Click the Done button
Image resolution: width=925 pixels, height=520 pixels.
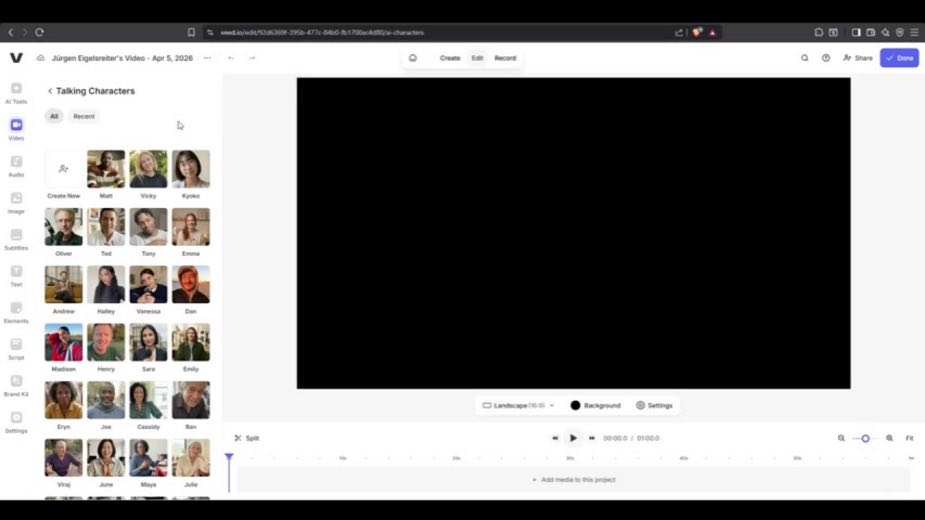pyautogui.click(x=899, y=58)
